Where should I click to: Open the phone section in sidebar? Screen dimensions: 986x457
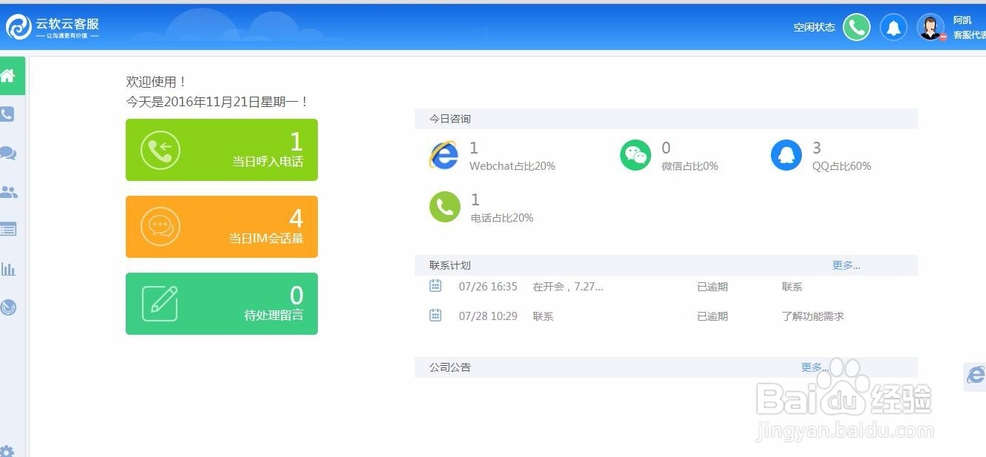pos(7,114)
